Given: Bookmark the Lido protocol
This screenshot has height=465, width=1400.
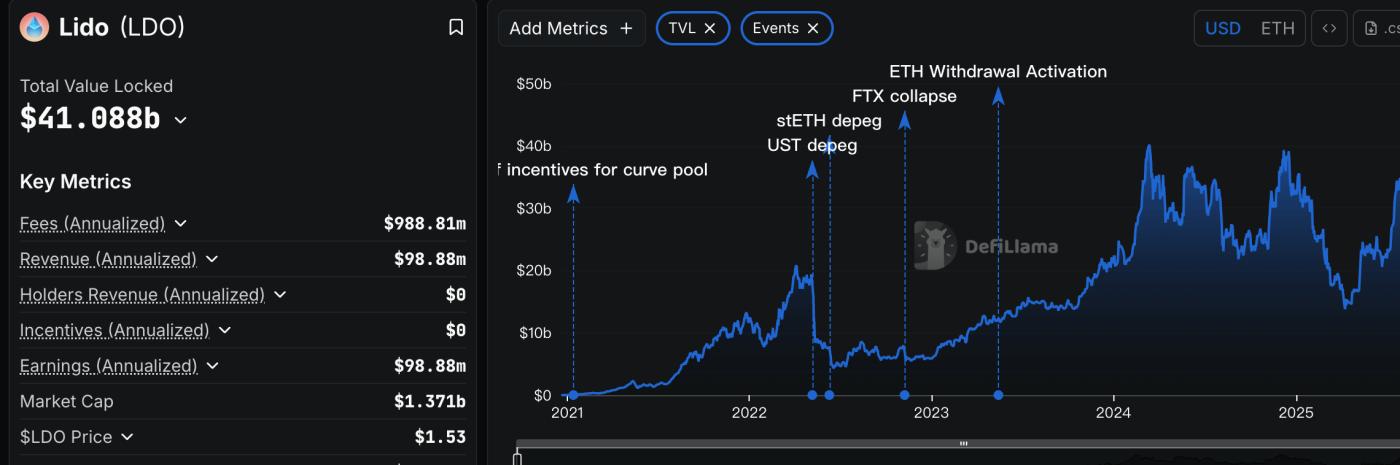Looking at the screenshot, I should pos(456,27).
